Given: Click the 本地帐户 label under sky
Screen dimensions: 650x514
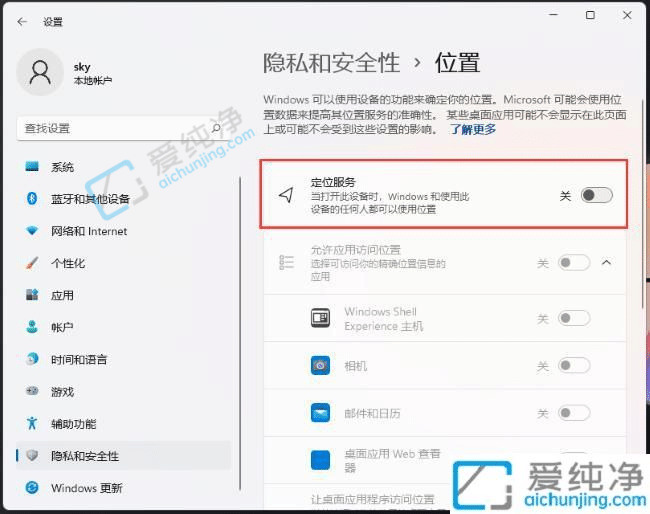Looking at the screenshot, I should (93, 80).
